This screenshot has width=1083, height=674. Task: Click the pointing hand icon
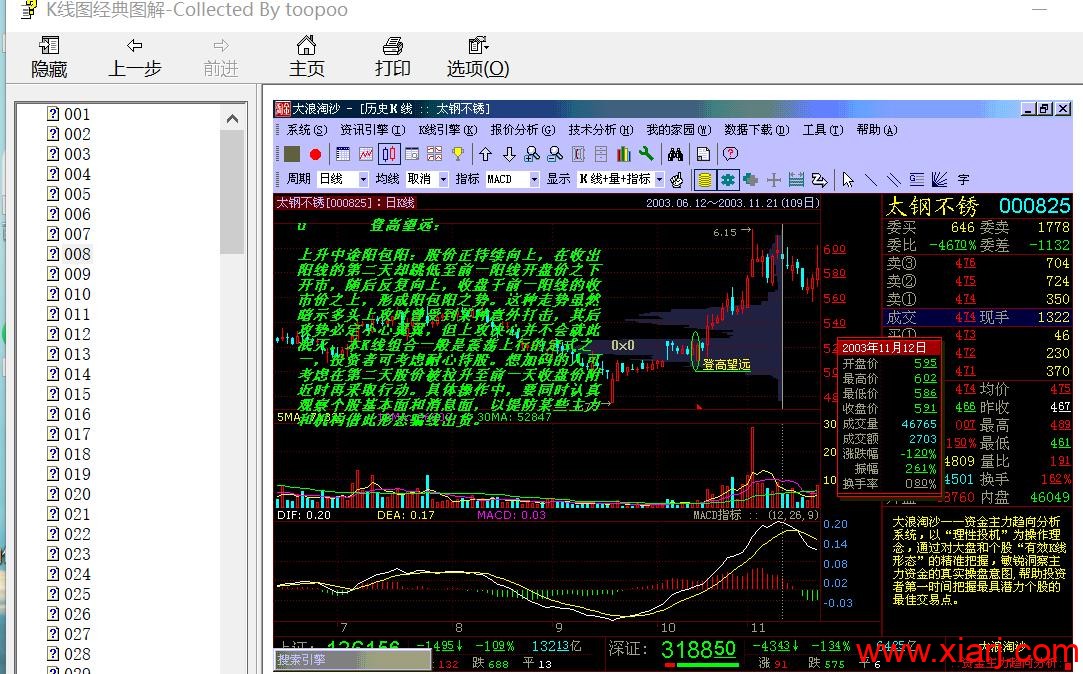[677, 180]
